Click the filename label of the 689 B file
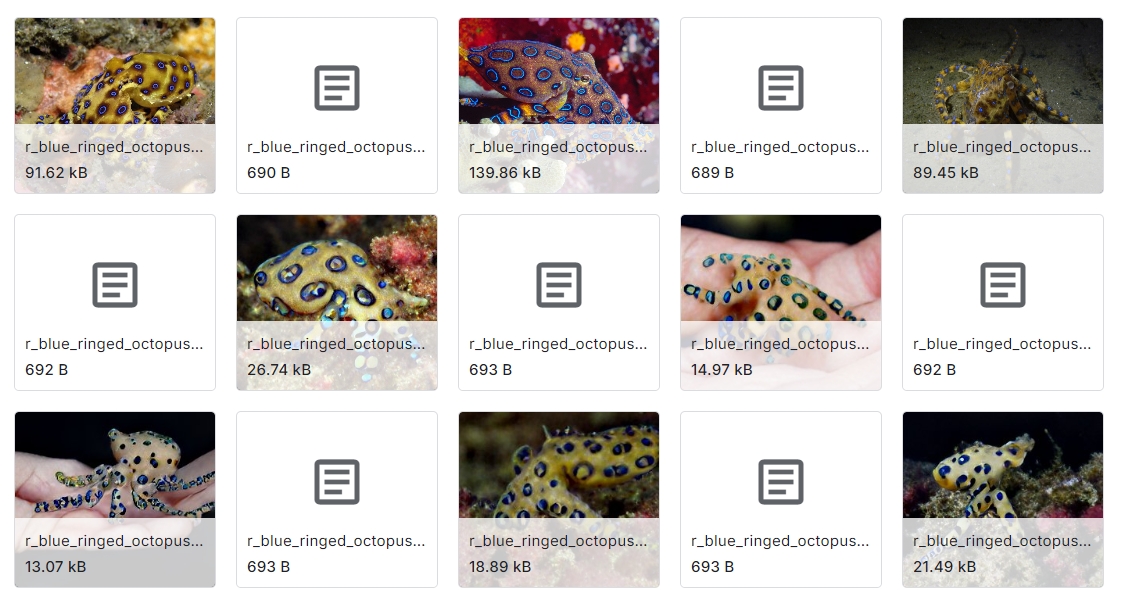The image size is (1121, 590). [780, 147]
